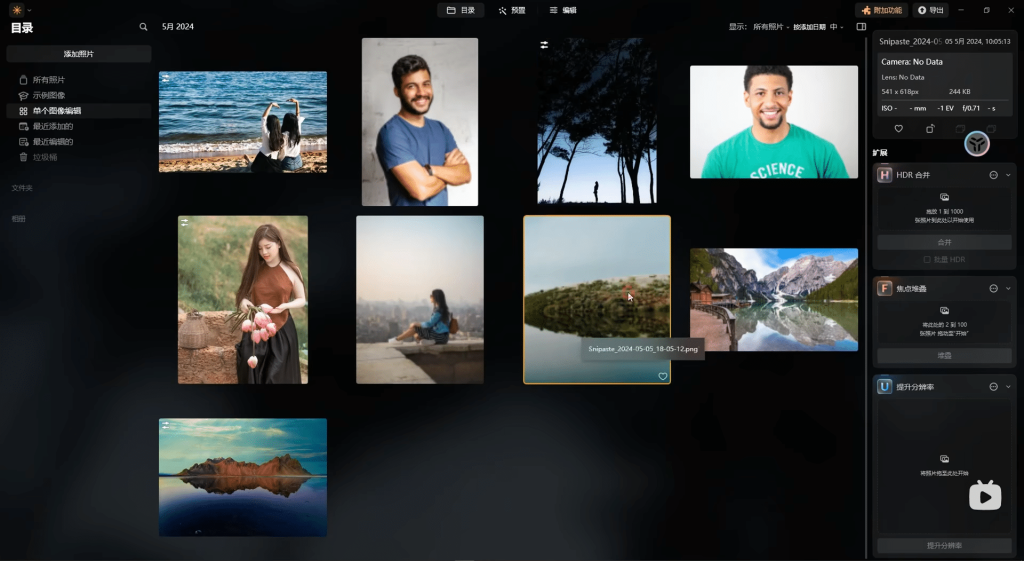Open 焦点堆叠 options ellipsis icon
The height and width of the screenshot is (561, 1024).
(993, 288)
